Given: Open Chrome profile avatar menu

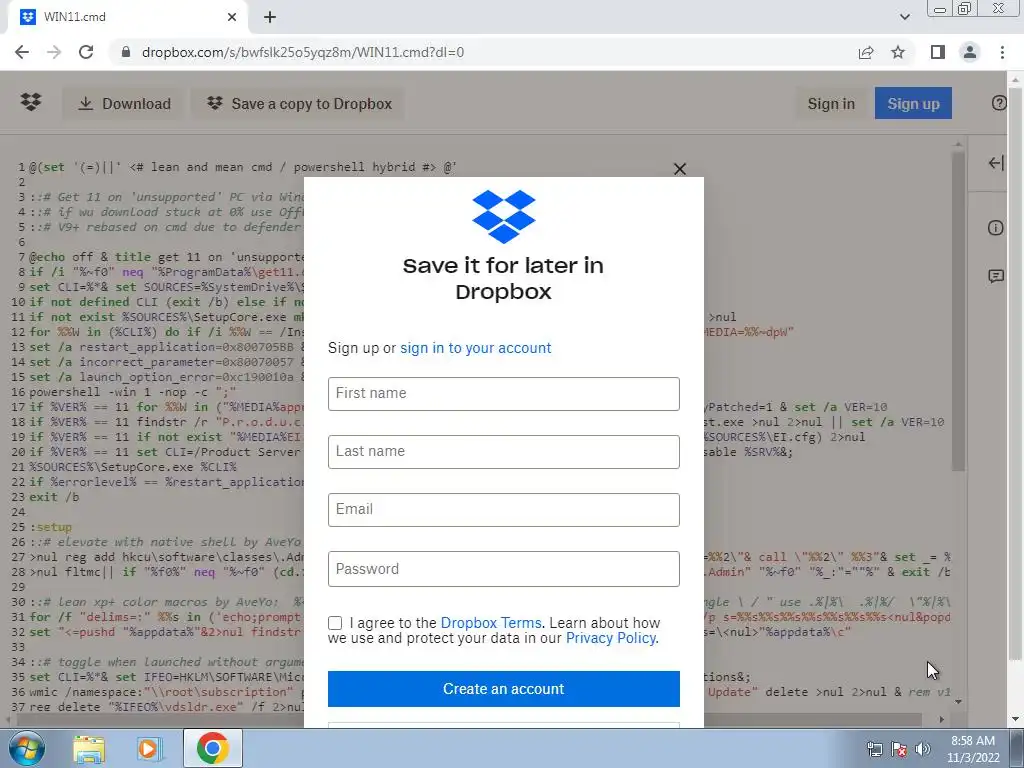Looking at the screenshot, I should pos(970,52).
